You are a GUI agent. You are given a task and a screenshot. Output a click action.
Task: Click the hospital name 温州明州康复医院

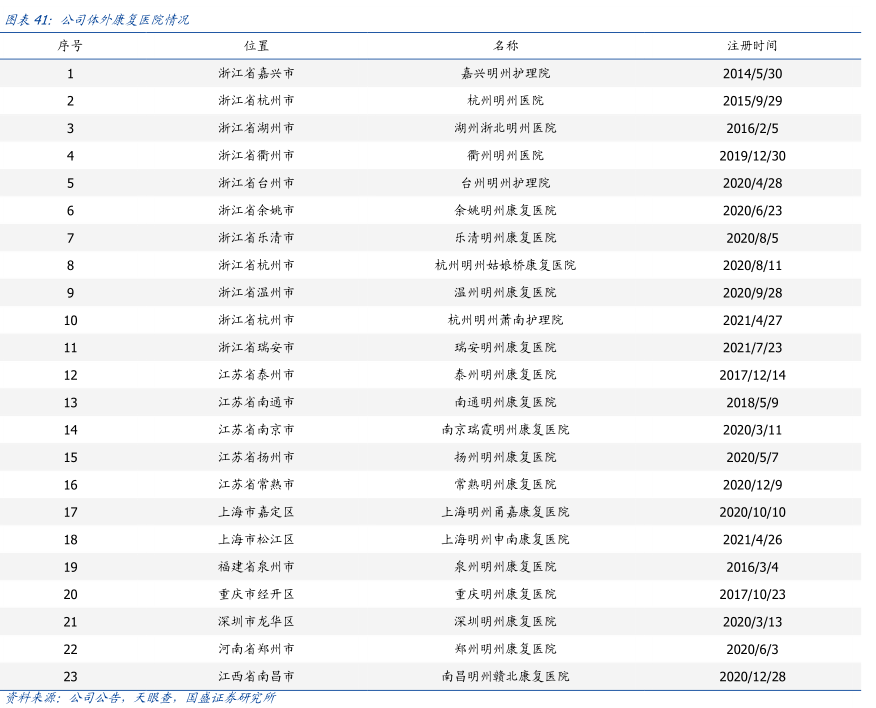(x=506, y=292)
